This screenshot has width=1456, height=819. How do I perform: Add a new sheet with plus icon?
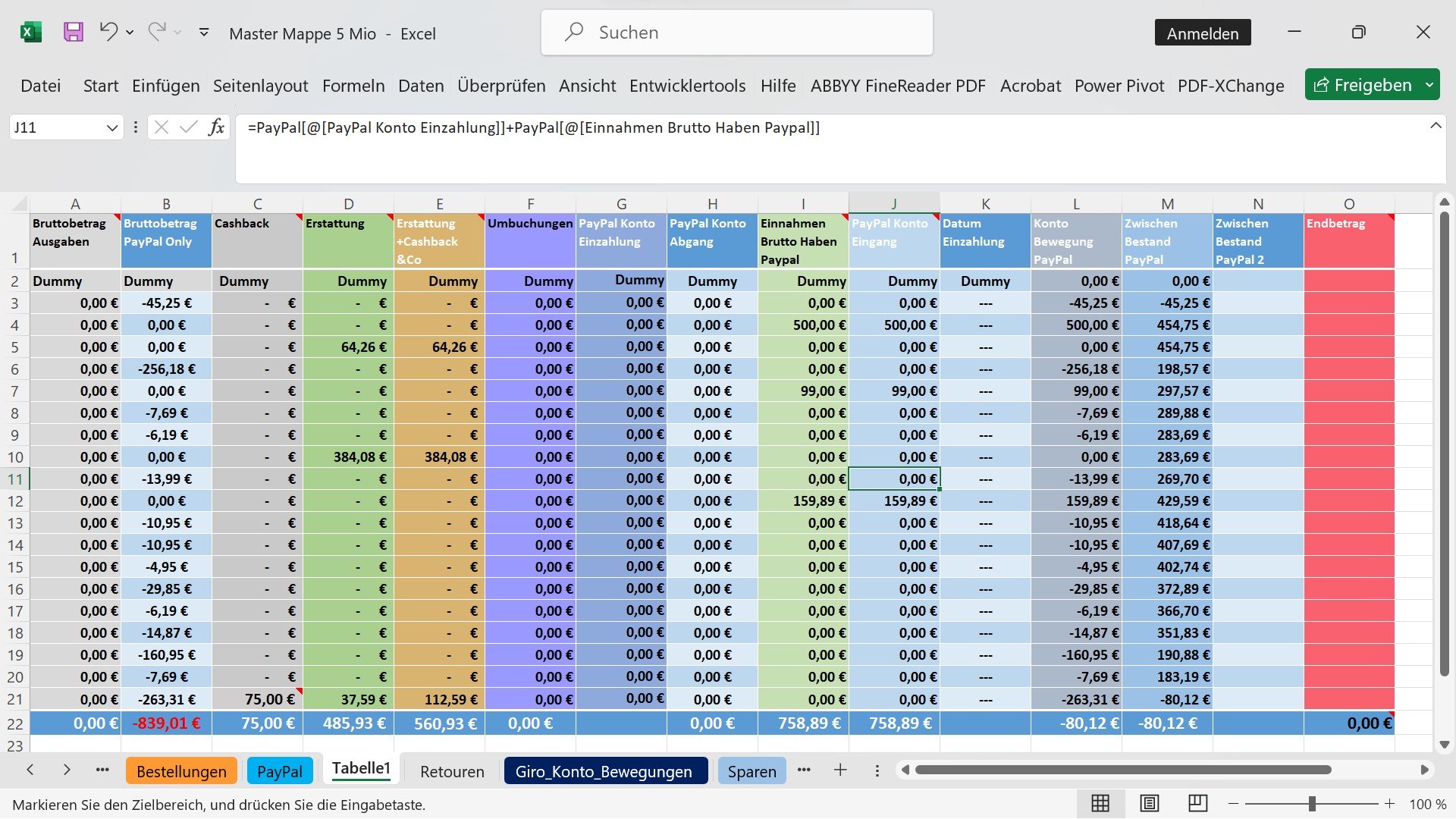(840, 770)
